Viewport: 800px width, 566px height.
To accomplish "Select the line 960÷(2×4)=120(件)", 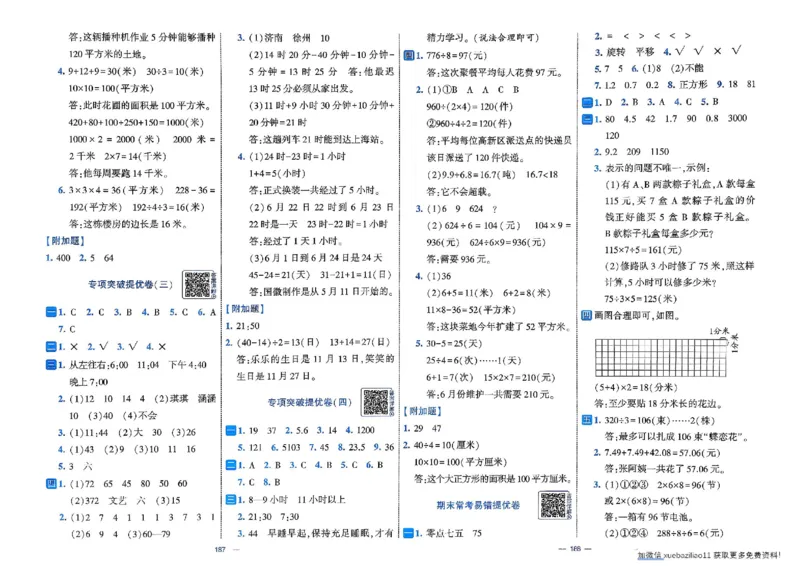I will point(469,107).
